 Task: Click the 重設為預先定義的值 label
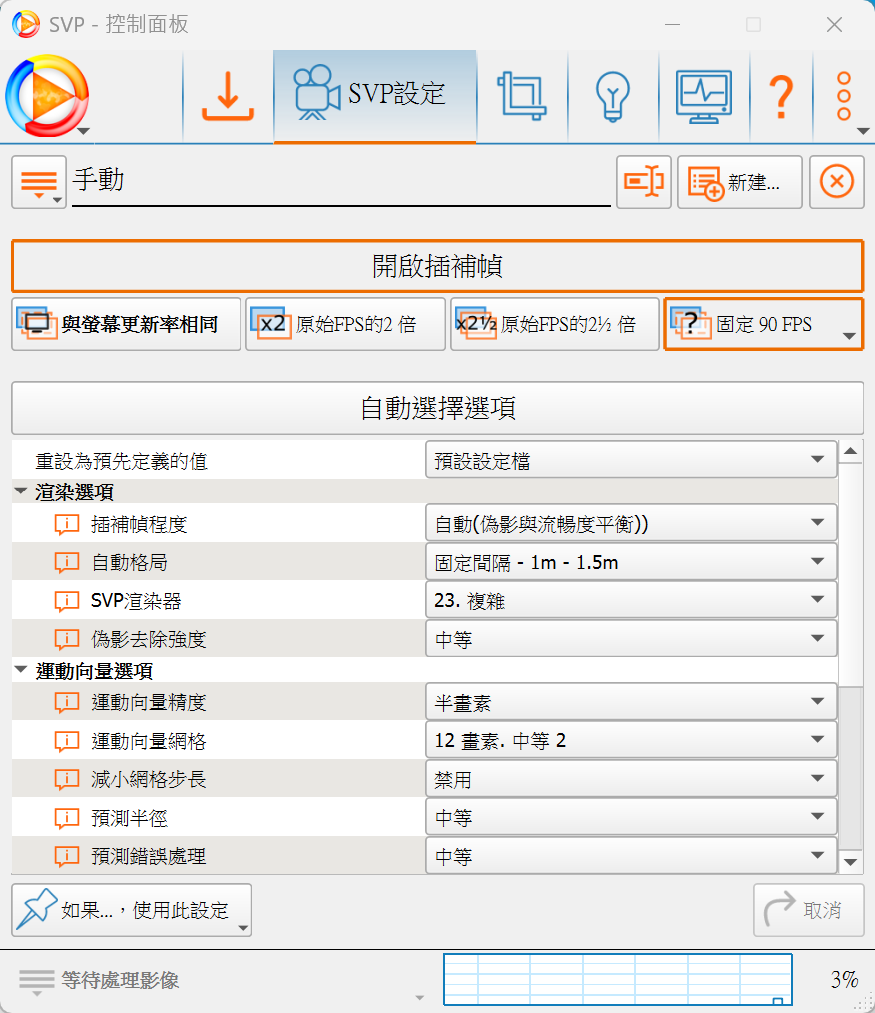[x=121, y=461]
